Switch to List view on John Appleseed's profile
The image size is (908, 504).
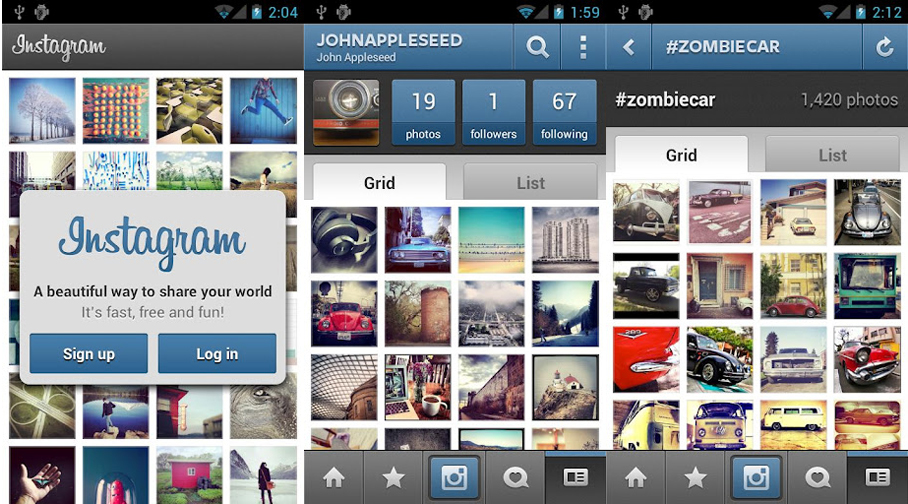click(x=530, y=183)
